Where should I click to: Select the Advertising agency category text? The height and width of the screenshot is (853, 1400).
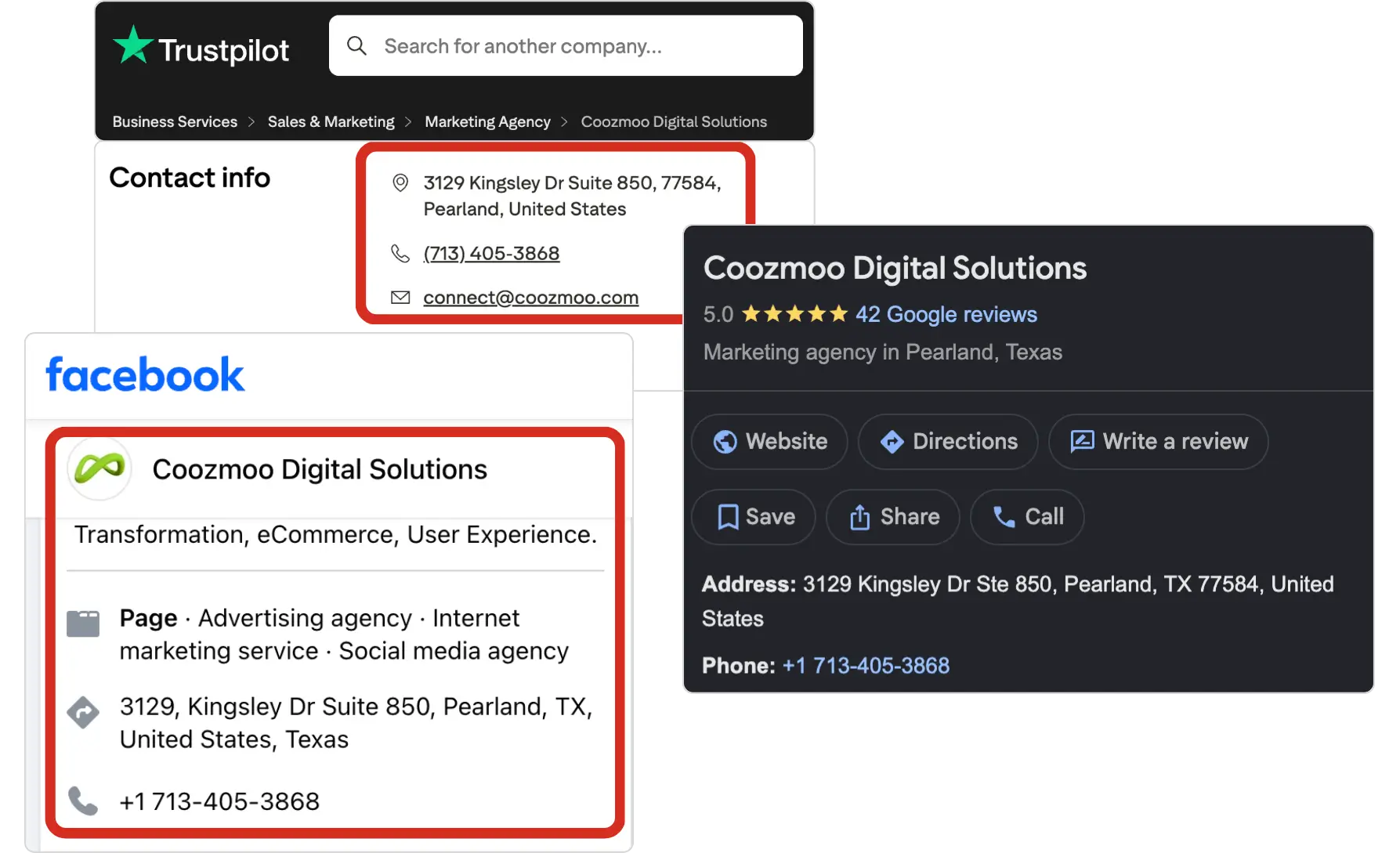pyautogui.click(x=305, y=618)
